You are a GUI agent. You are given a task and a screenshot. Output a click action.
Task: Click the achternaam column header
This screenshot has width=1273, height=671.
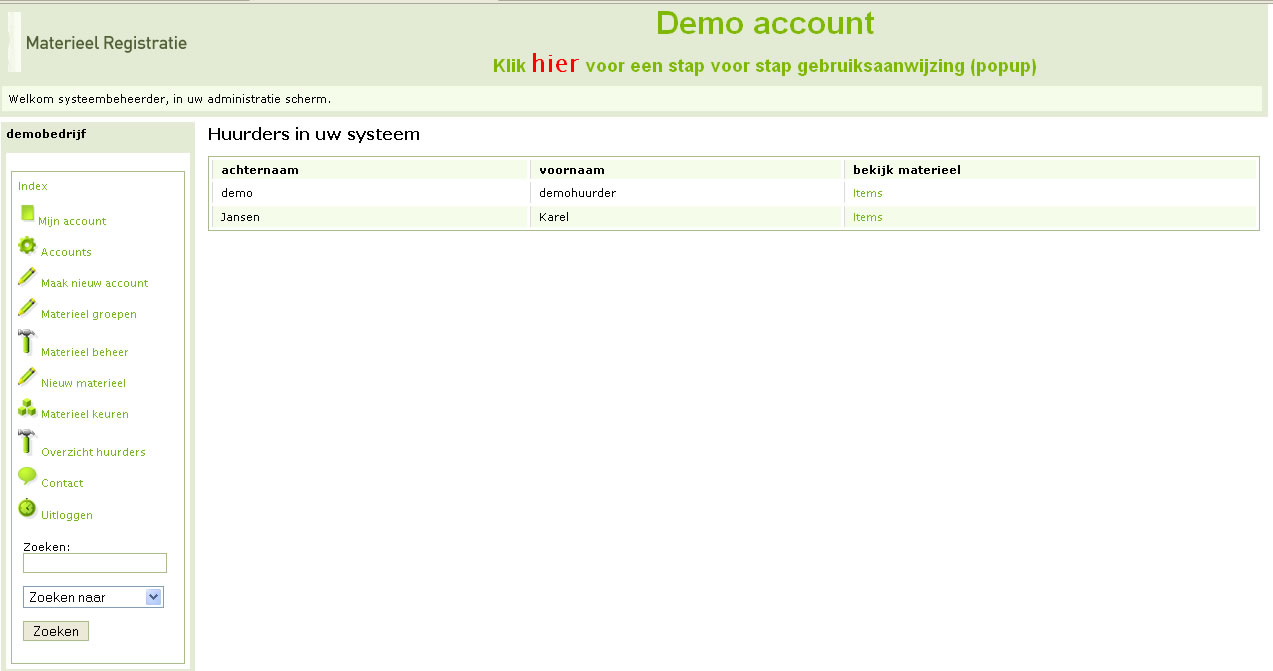(260, 170)
